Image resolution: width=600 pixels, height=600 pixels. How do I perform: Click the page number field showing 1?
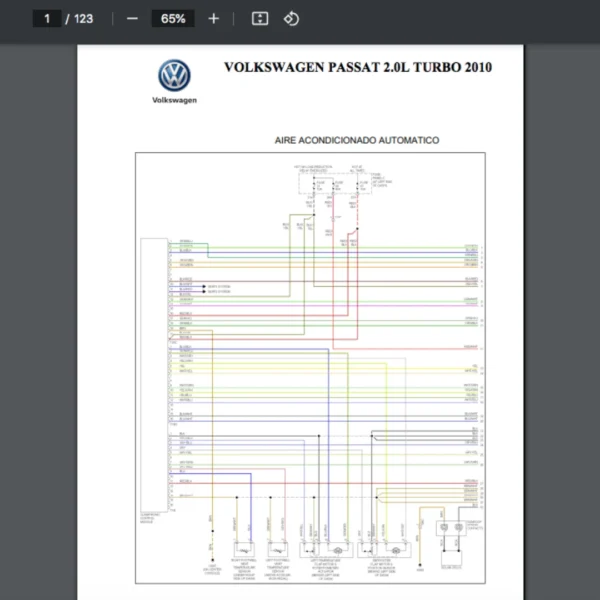[47, 18]
